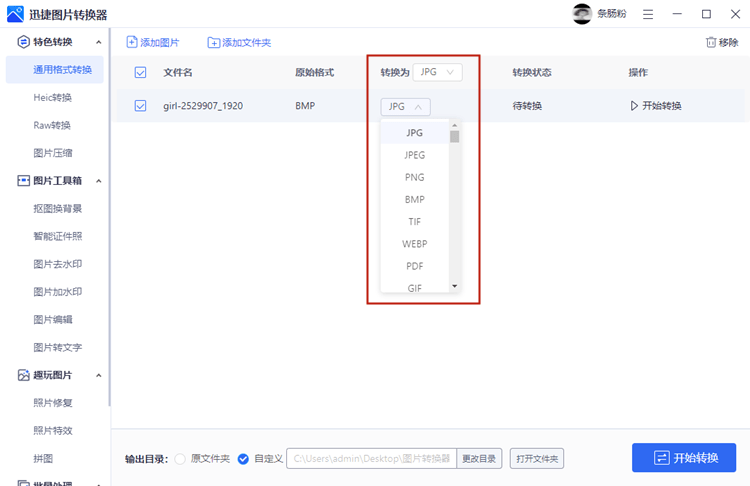750x486 pixels.
Task: Choose PNG from the format list
Action: pos(415,177)
